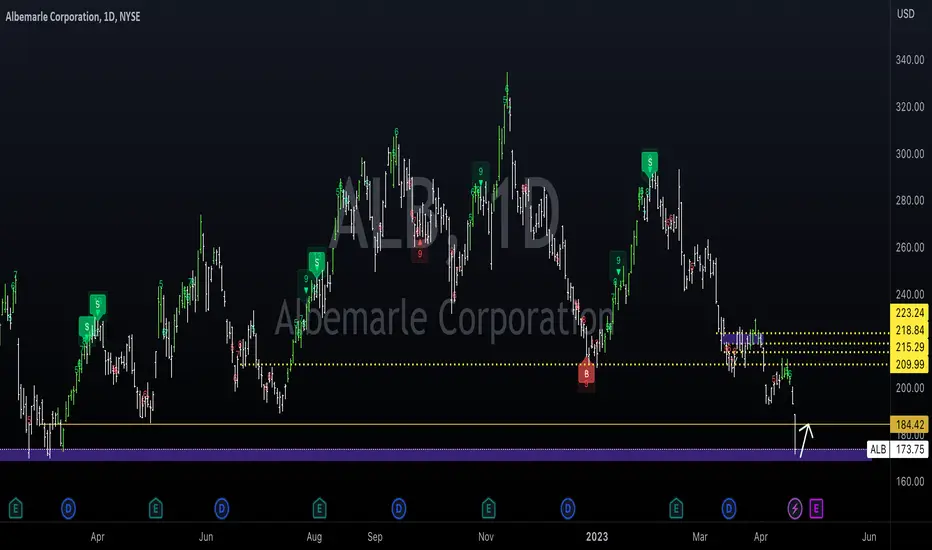Click the 2023 label on time axis
The image size is (932, 550).
(597, 536)
